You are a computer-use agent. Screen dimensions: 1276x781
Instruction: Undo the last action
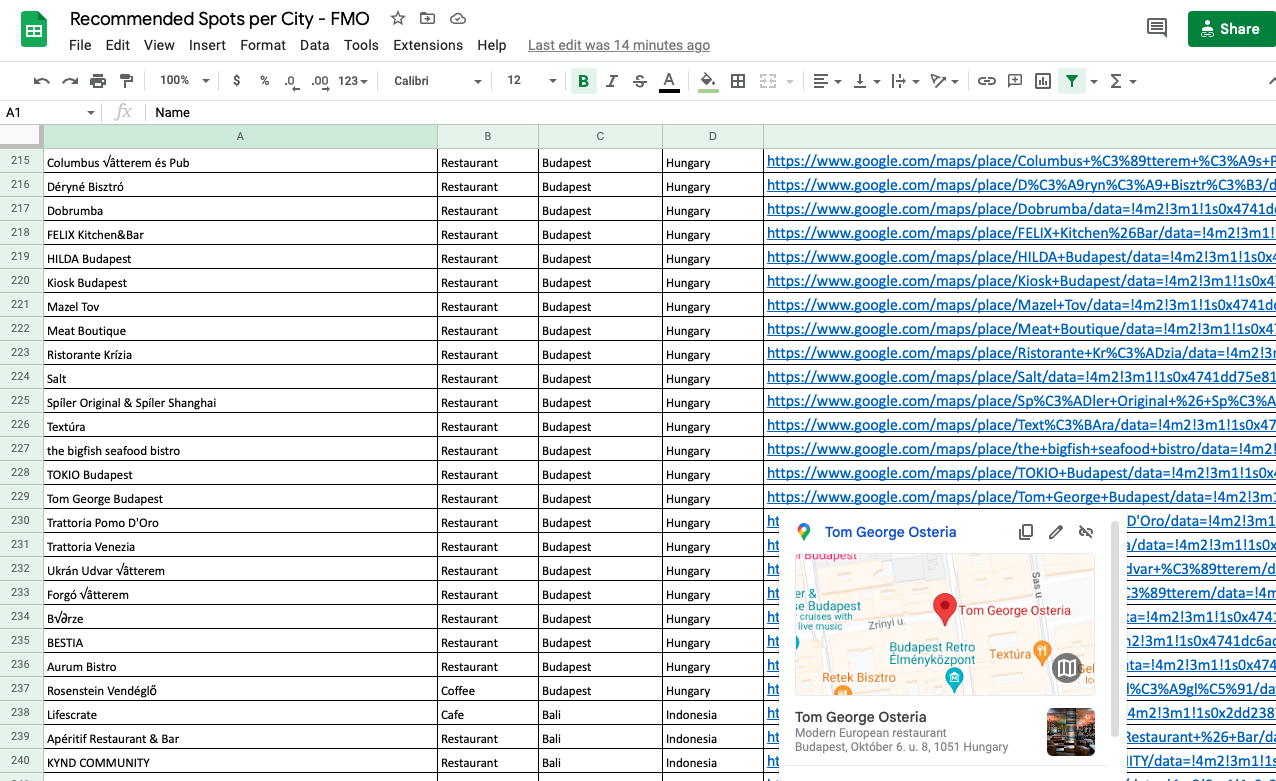(41, 81)
